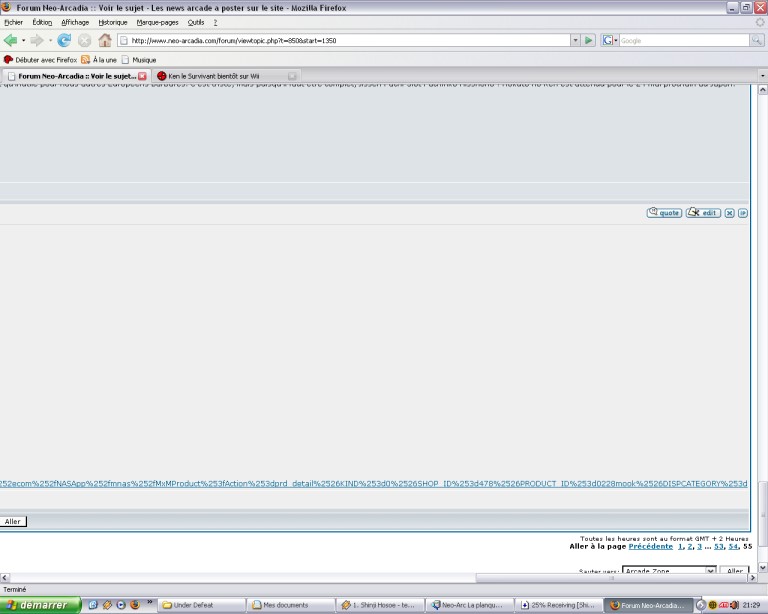Image resolution: width=768 pixels, height=614 pixels.
Task: Delete the post with the X icon
Action: 729,212
